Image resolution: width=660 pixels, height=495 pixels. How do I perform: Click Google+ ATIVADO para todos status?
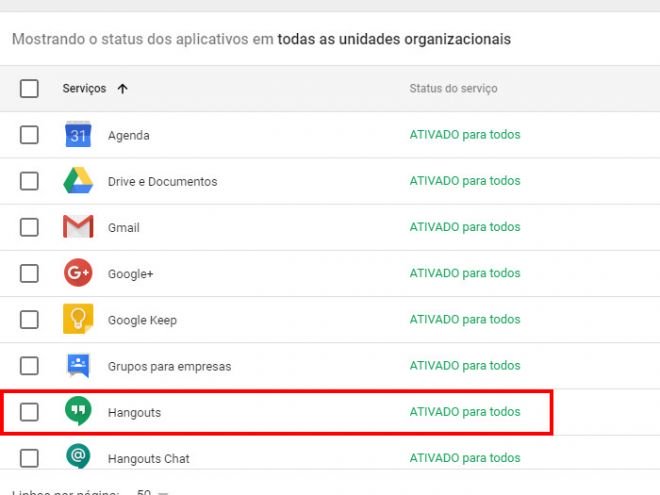(465, 273)
